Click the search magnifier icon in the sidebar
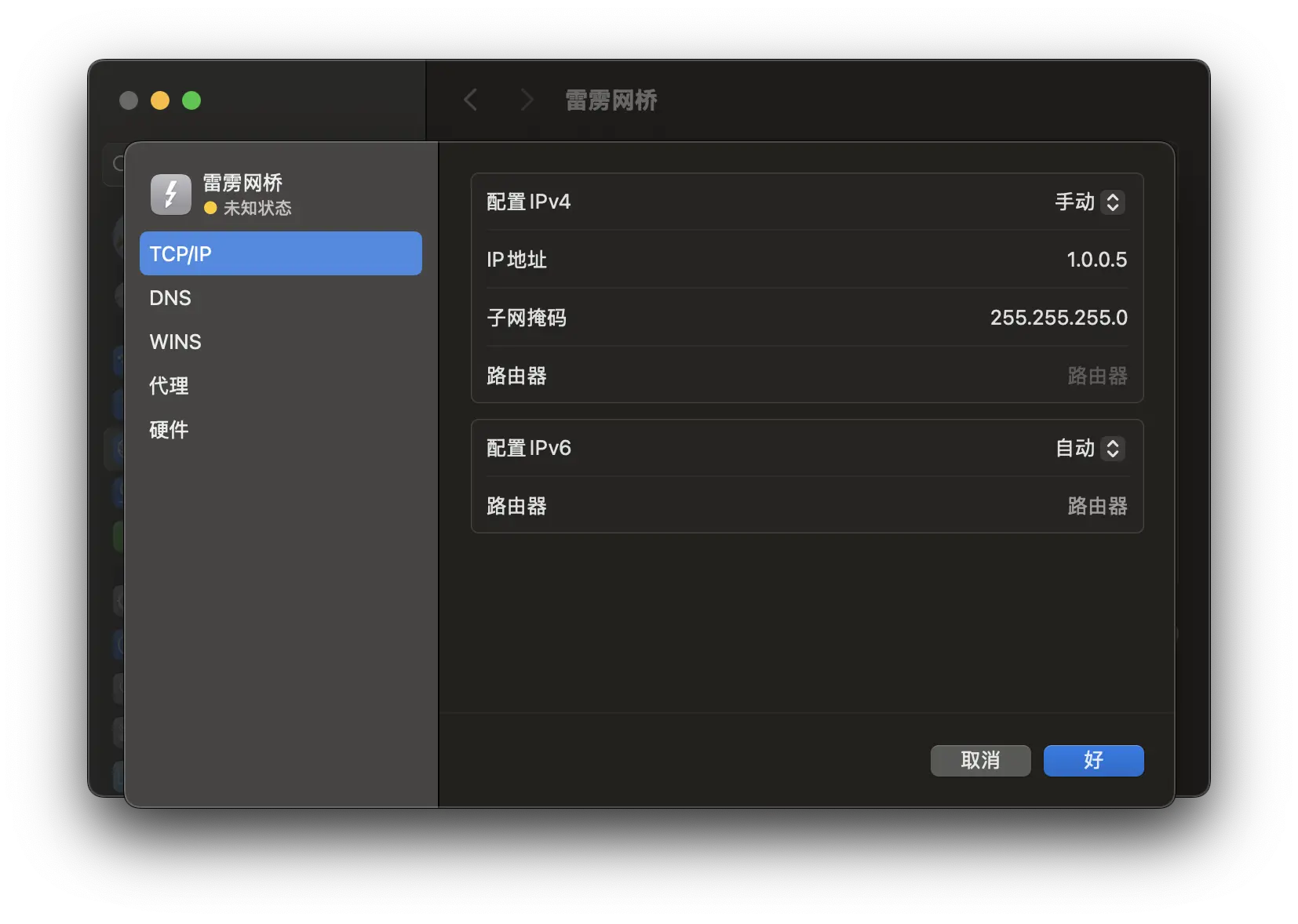The width and height of the screenshot is (1298, 924). click(118, 164)
